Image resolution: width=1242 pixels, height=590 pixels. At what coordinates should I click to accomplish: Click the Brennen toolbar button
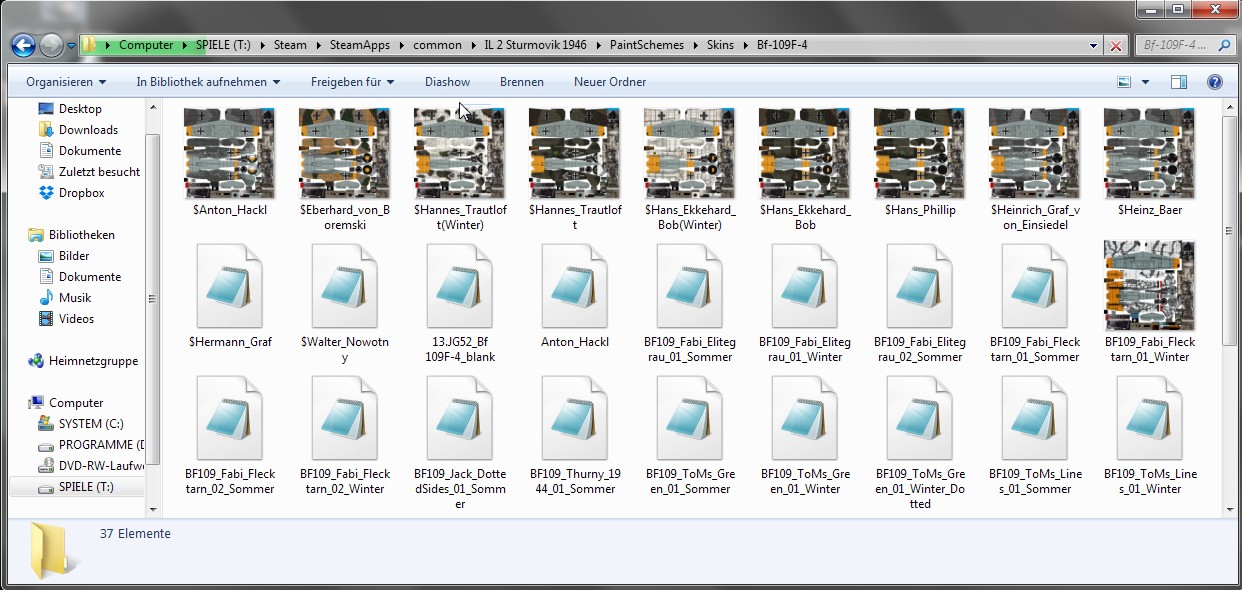pos(522,82)
